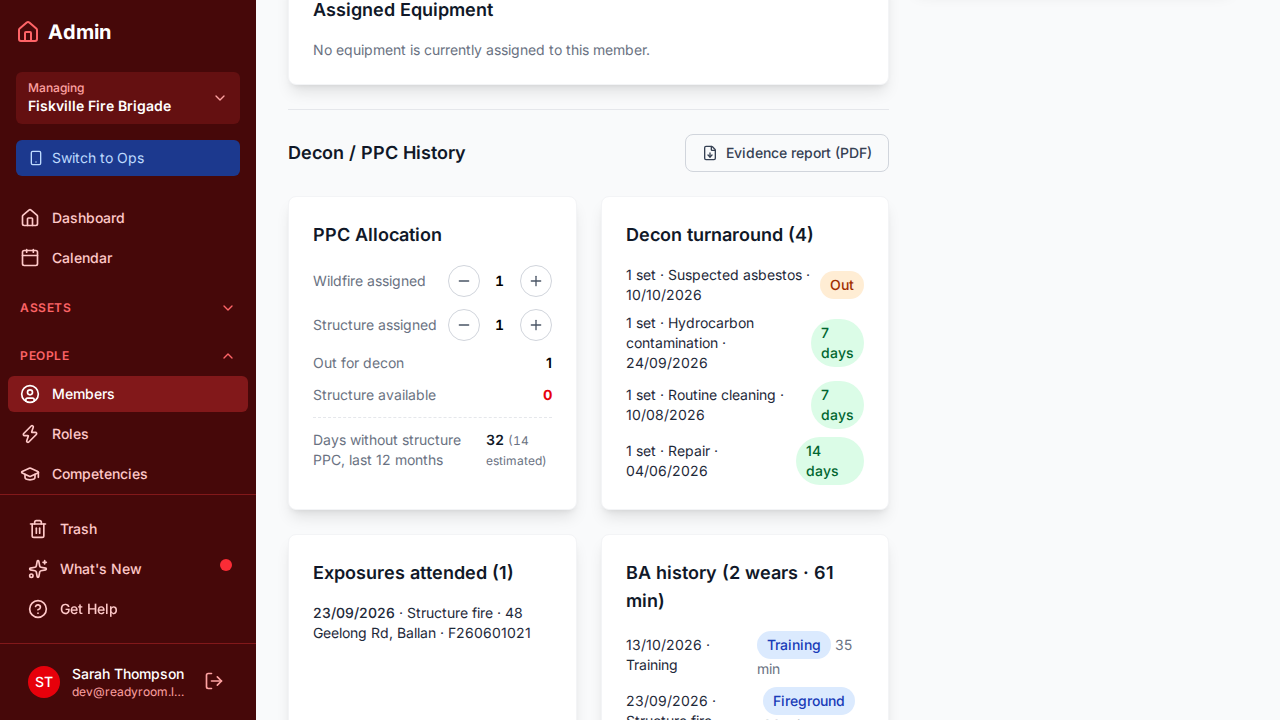Open Competencies page from sidebar
The width and height of the screenshot is (1280, 720).
click(128, 474)
